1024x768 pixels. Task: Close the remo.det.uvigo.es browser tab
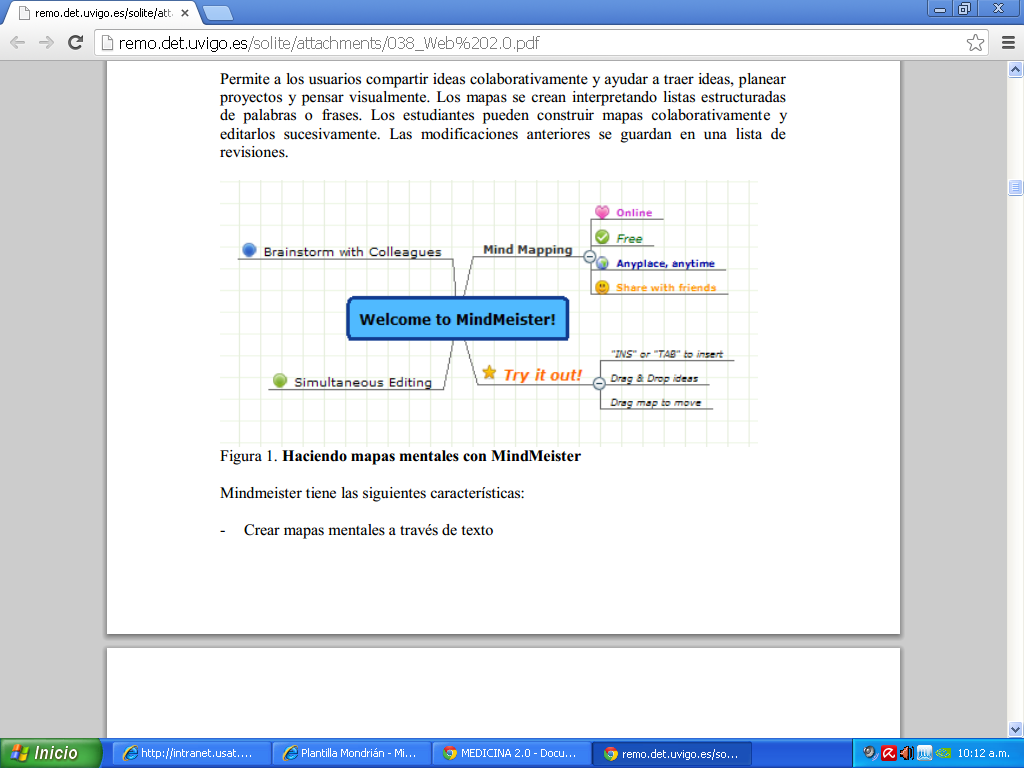tap(185, 13)
